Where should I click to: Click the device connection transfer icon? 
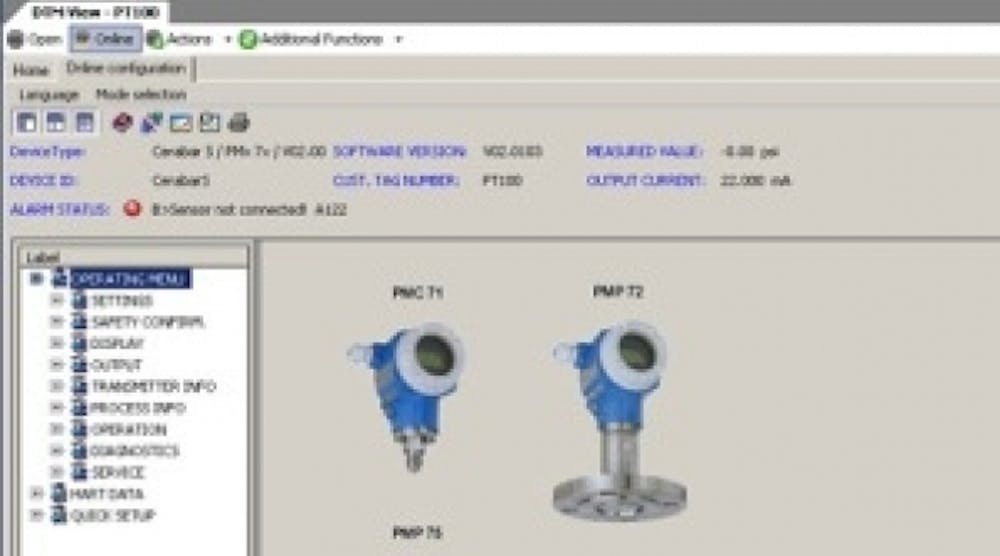click(x=152, y=122)
